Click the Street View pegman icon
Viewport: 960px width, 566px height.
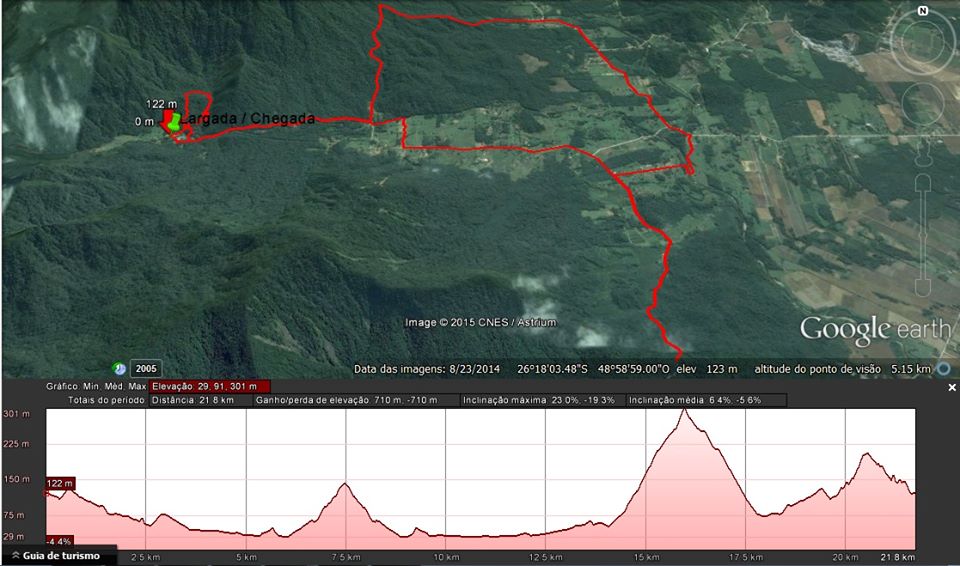coord(923,153)
